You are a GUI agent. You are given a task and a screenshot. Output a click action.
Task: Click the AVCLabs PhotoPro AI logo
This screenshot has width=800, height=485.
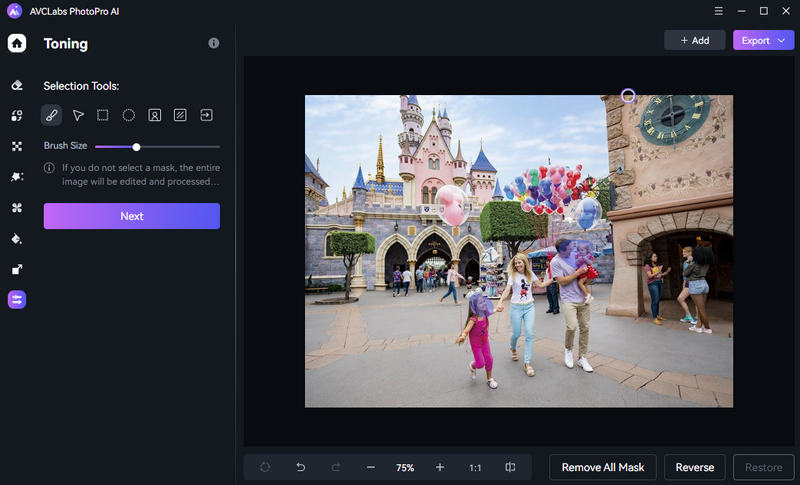tap(14, 11)
